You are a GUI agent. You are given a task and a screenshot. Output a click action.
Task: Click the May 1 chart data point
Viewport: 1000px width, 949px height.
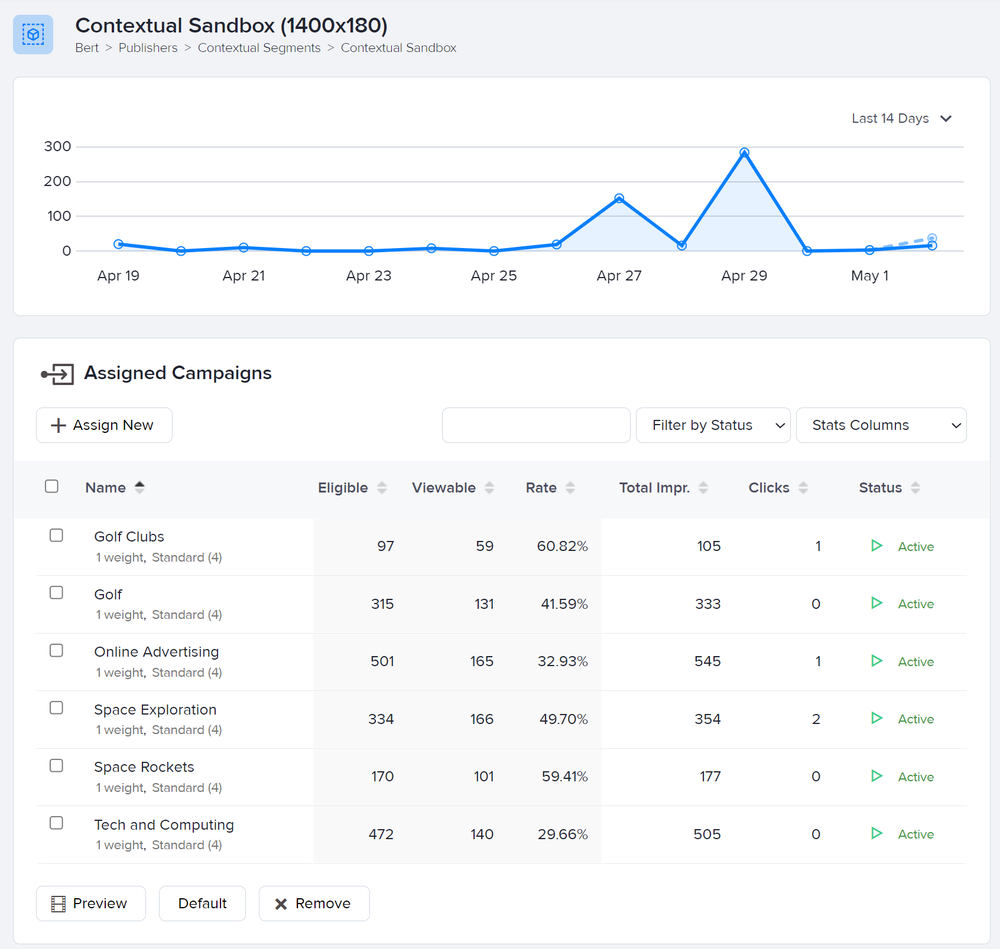870,250
